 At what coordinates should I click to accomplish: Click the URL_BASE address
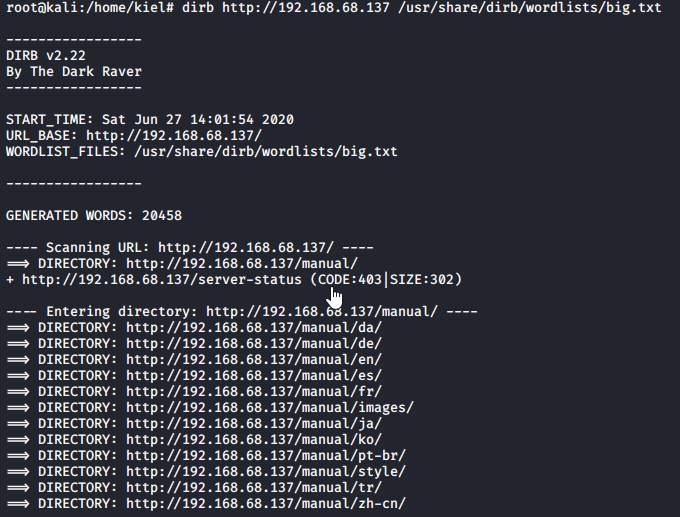click(x=174, y=135)
